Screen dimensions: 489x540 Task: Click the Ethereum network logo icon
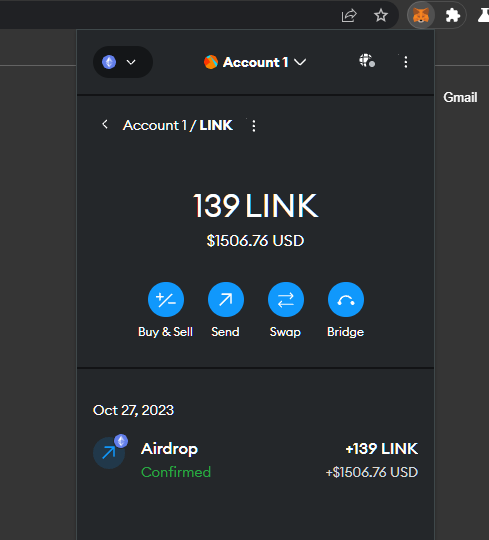pos(109,62)
